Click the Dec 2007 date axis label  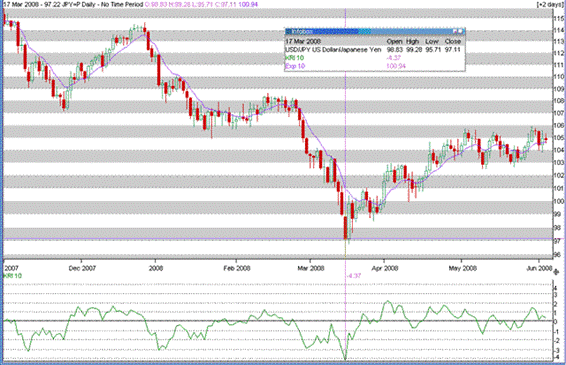pyautogui.click(x=82, y=268)
